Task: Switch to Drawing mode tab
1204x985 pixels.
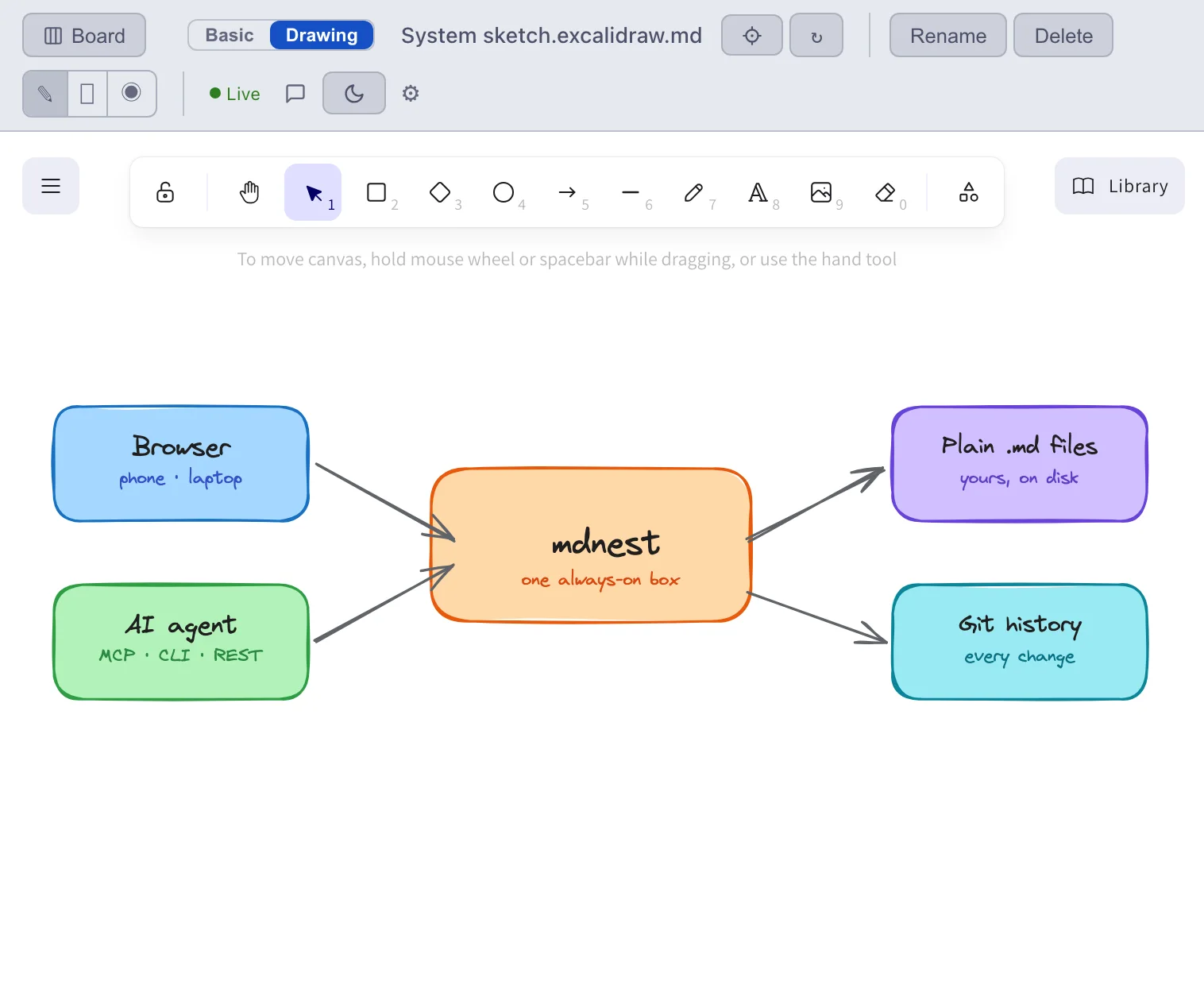Action: (x=322, y=35)
